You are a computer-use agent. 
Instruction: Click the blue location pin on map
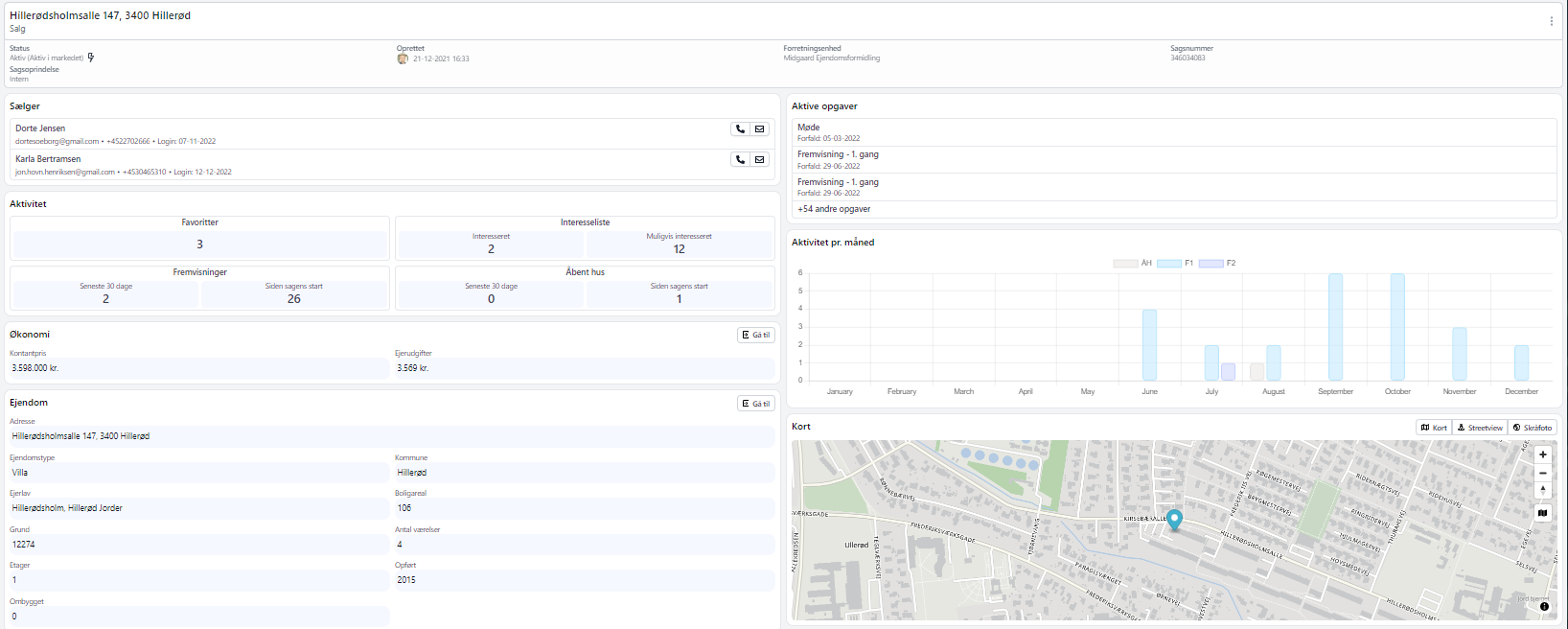(1174, 519)
